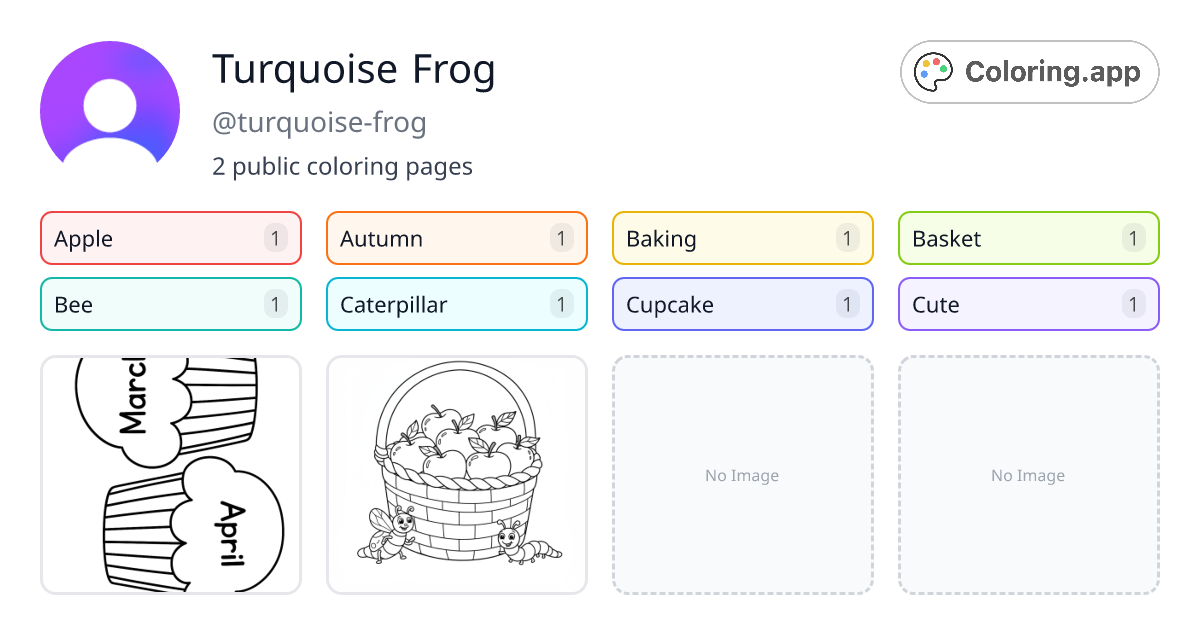Expand the Autumn tag chip
The width and height of the screenshot is (1200, 630).
click(x=456, y=238)
